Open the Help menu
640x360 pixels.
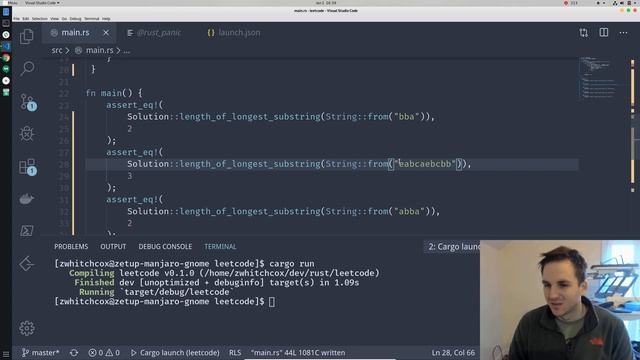click(106, 19)
